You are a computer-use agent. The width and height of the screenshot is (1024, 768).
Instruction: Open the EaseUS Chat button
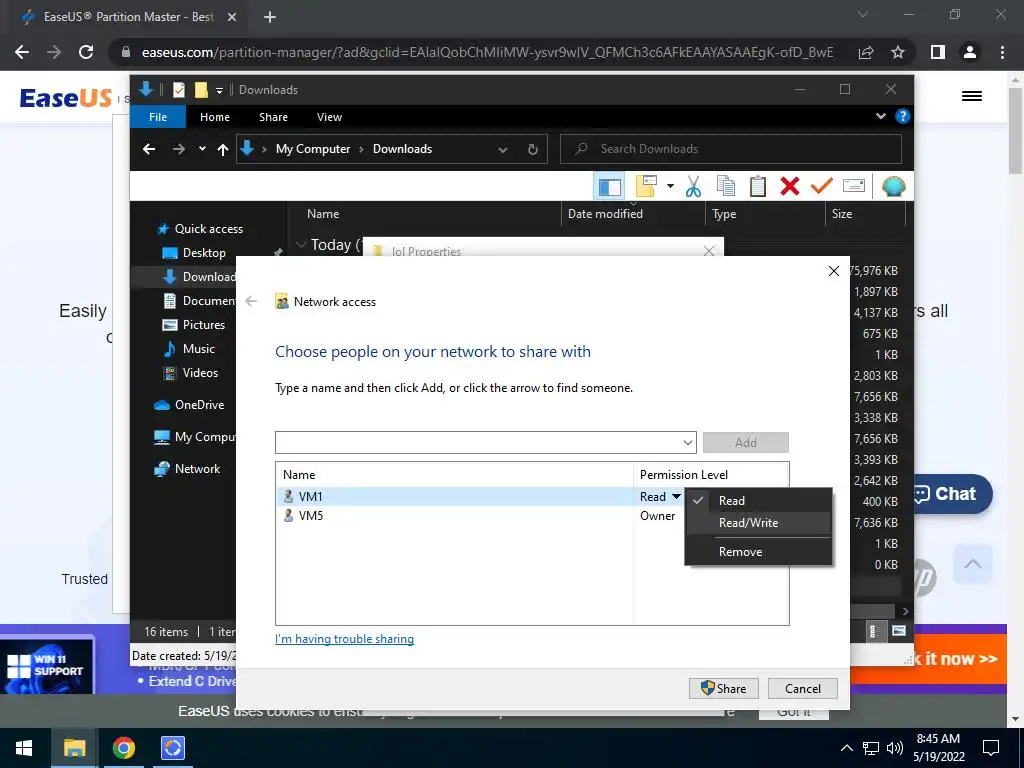tap(952, 494)
